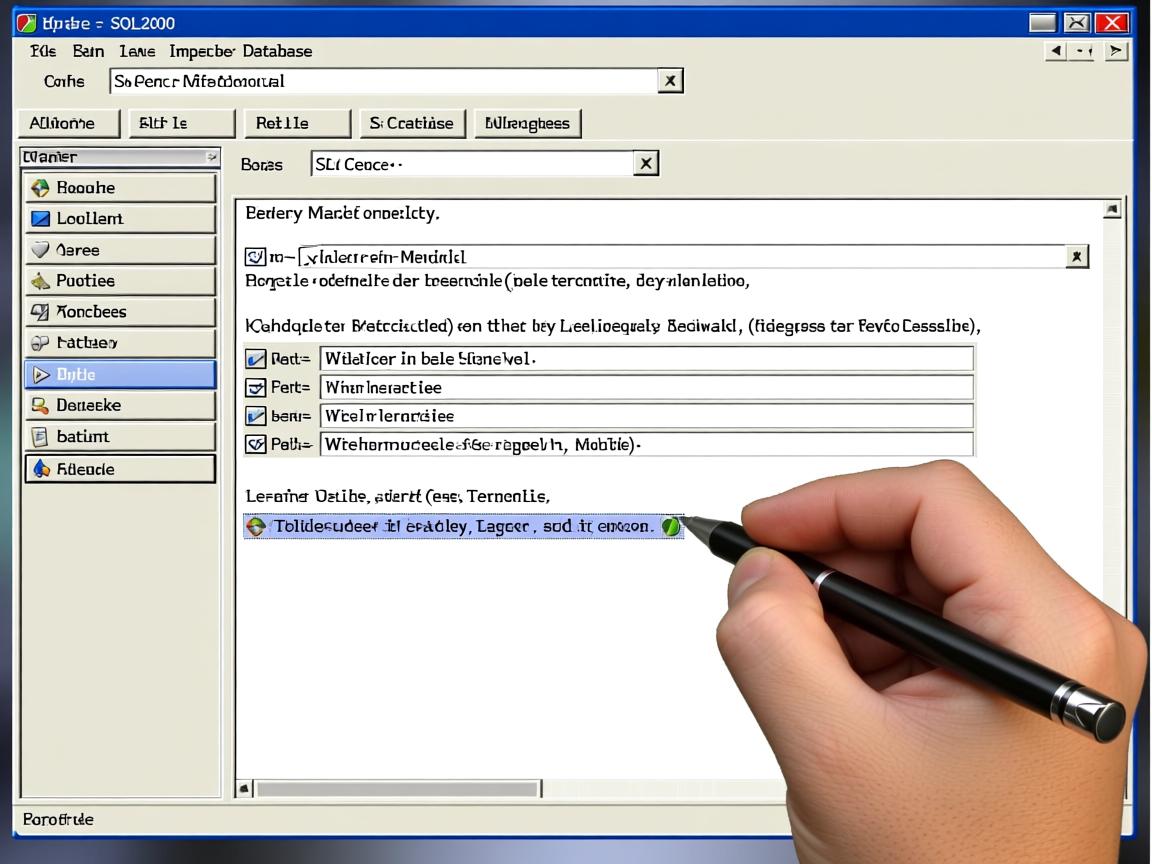
Task: Click the Puotiee sidebar icon
Action: 40,281
